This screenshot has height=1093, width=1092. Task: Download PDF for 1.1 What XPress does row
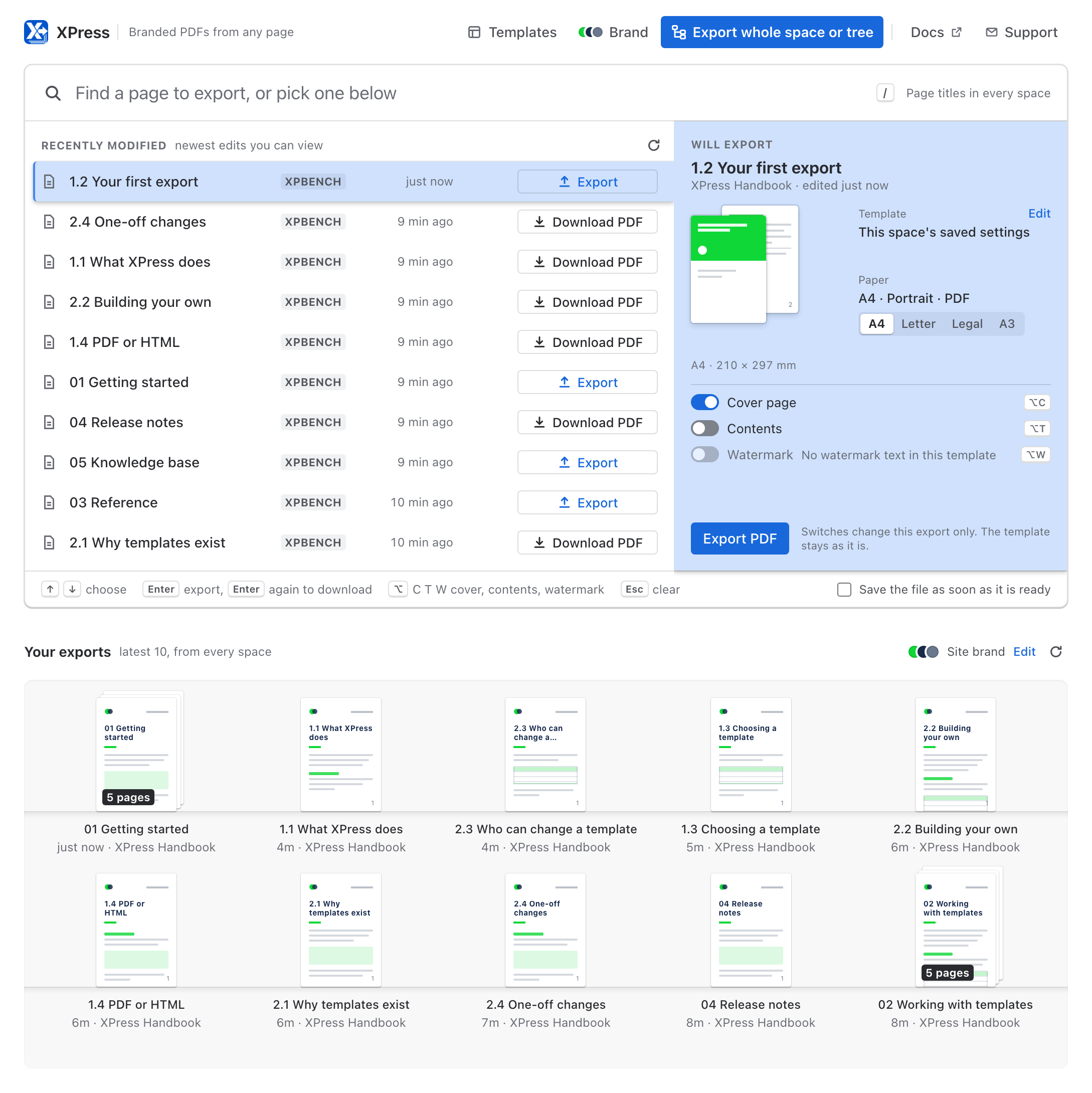587,262
